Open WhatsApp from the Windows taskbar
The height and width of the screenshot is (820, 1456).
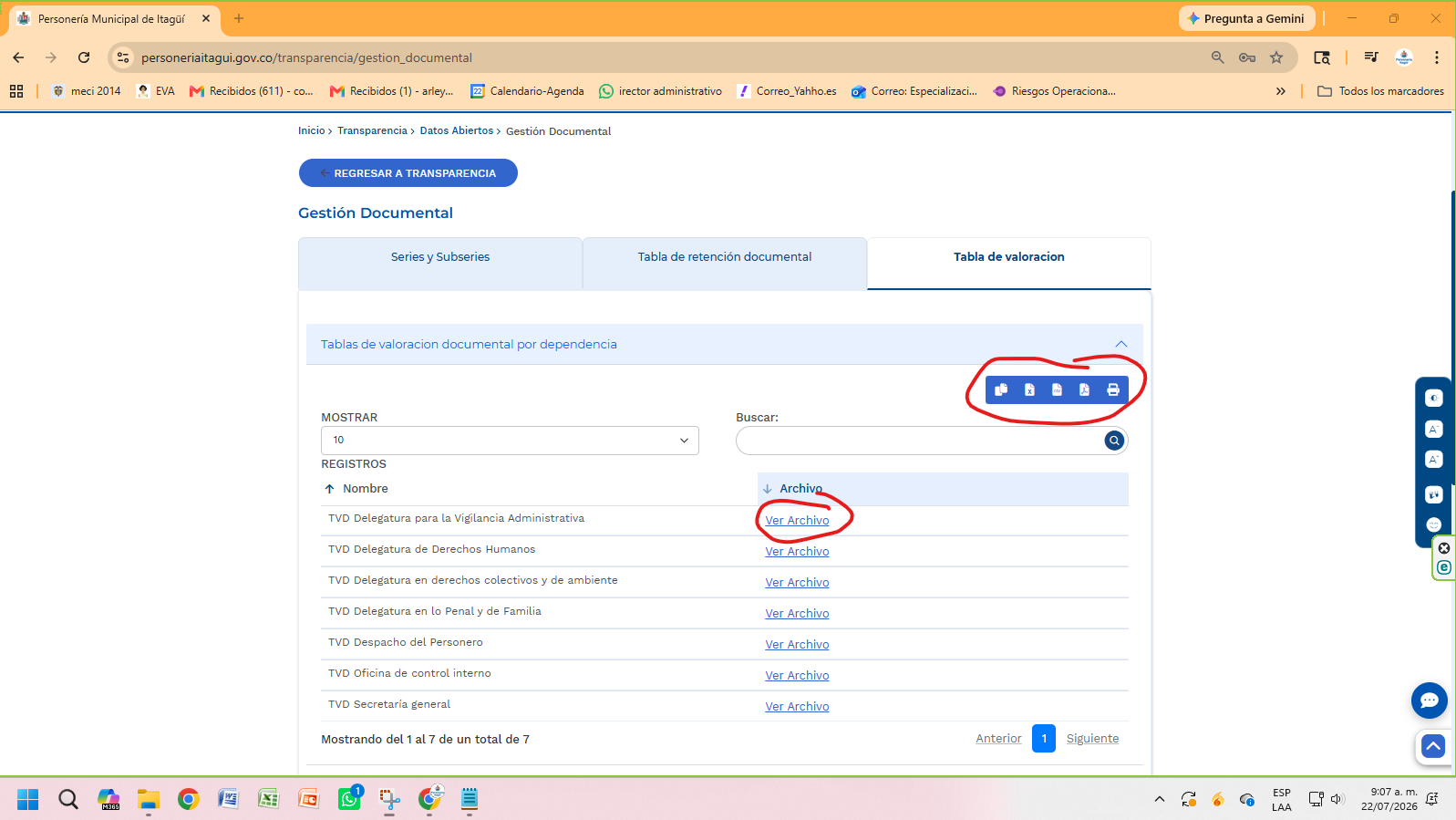(x=349, y=799)
